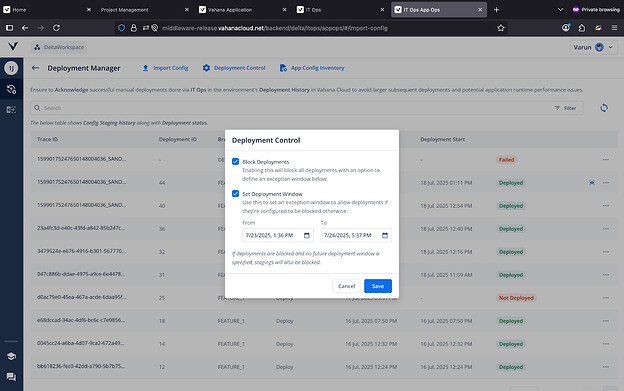This screenshot has height=391, width=624.
Task: Enable the Block Deployments checkbox
Action: click(236, 161)
